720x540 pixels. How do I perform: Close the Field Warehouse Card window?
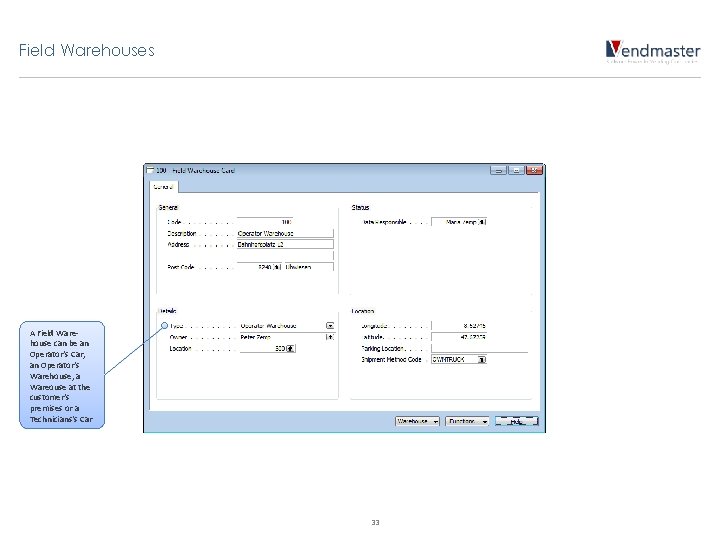[534, 170]
